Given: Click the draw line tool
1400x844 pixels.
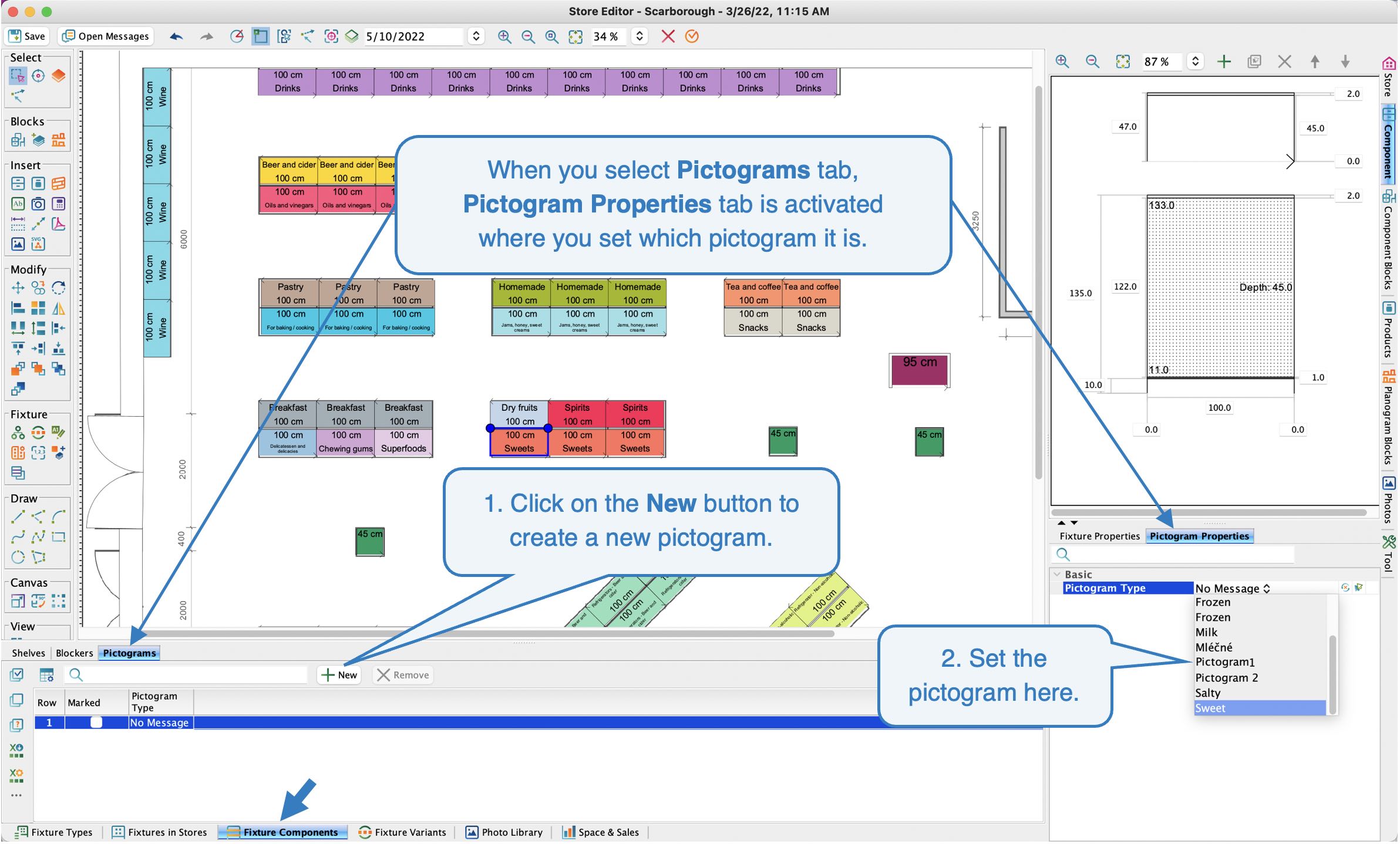Looking at the screenshot, I should pyautogui.click(x=18, y=516).
